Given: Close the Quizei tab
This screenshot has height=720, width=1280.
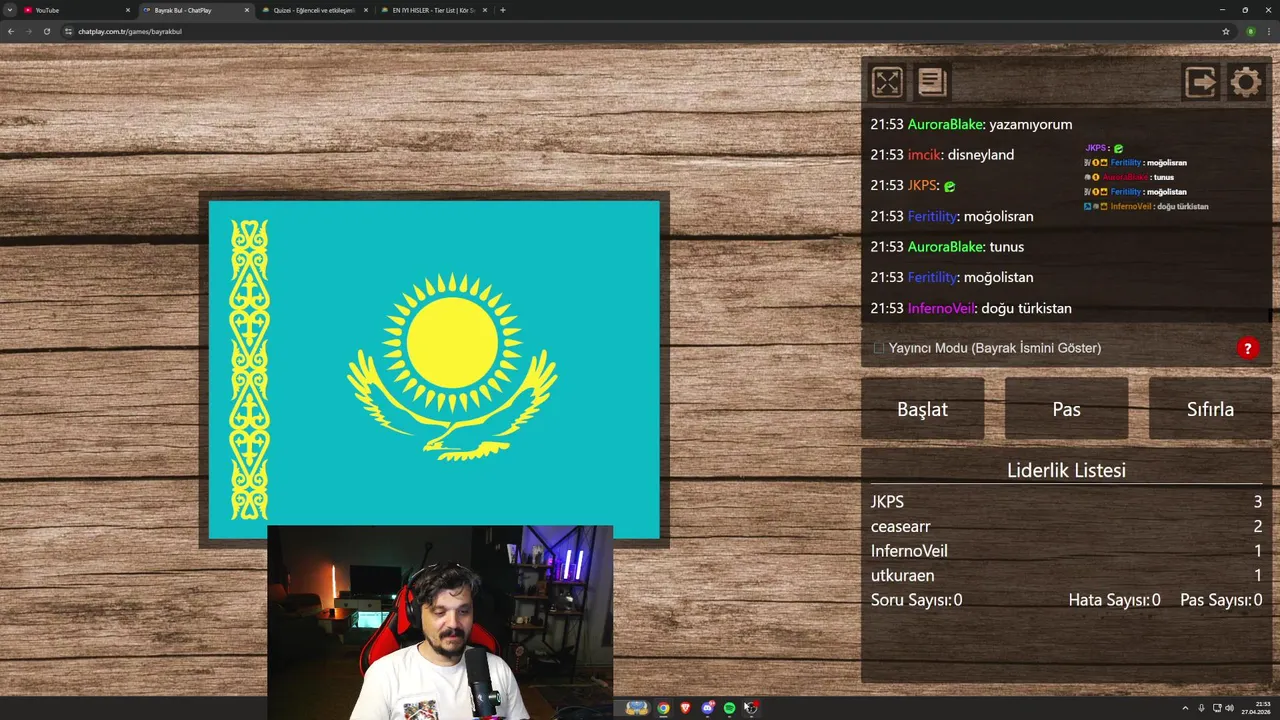Looking at the screenshot, I should [x=366, y=10].
